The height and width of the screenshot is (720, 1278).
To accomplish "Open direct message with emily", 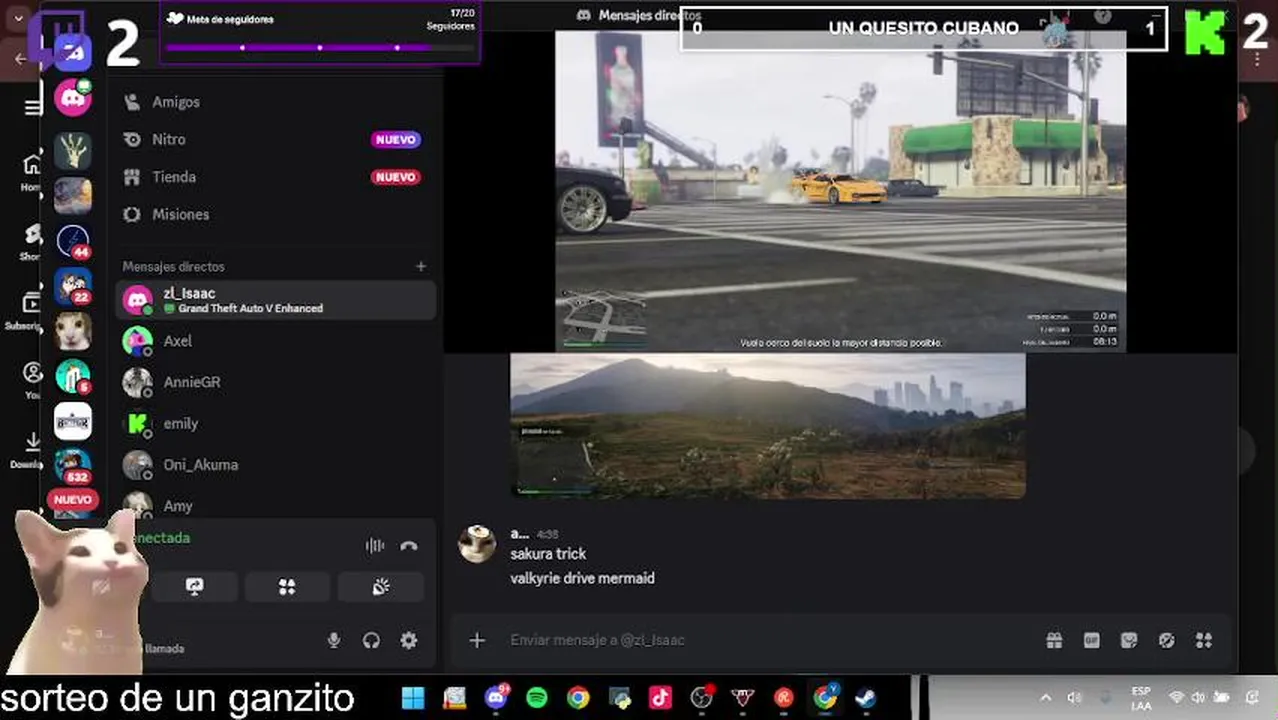I will pos(275,423).
